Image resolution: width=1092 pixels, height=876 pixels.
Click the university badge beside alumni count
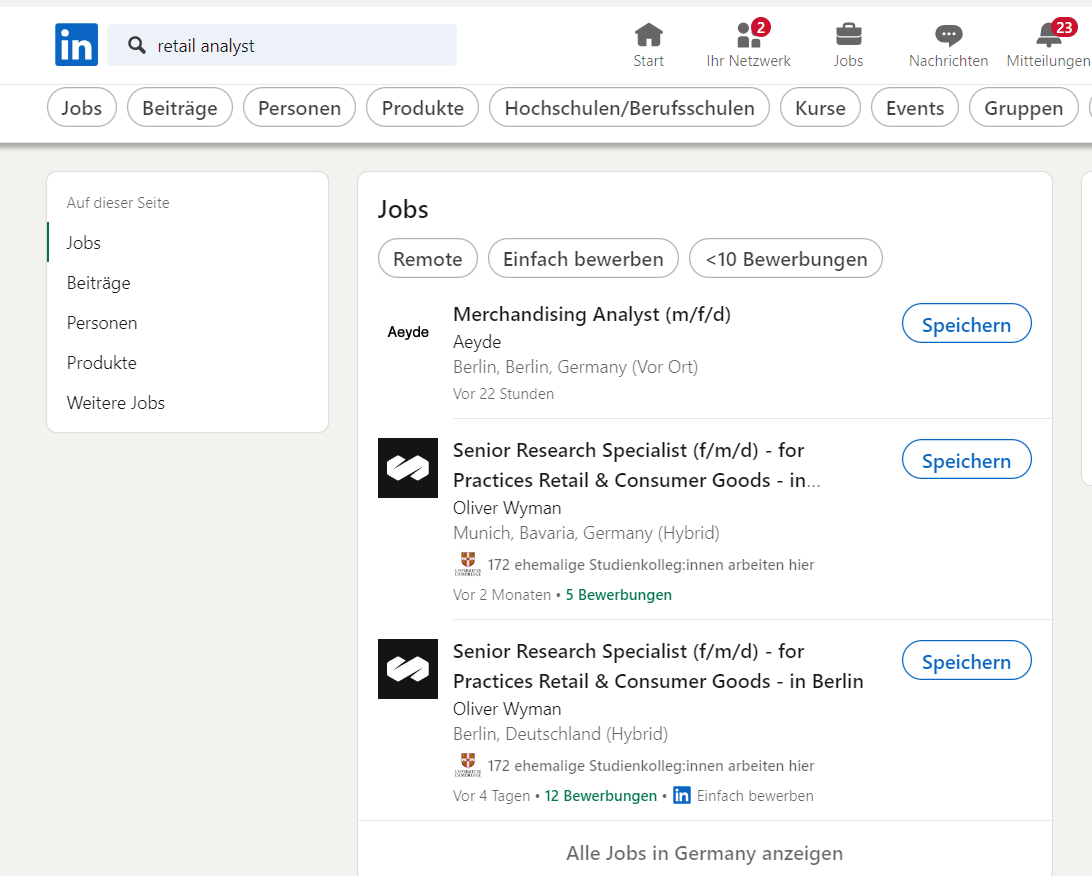[467, 563]
